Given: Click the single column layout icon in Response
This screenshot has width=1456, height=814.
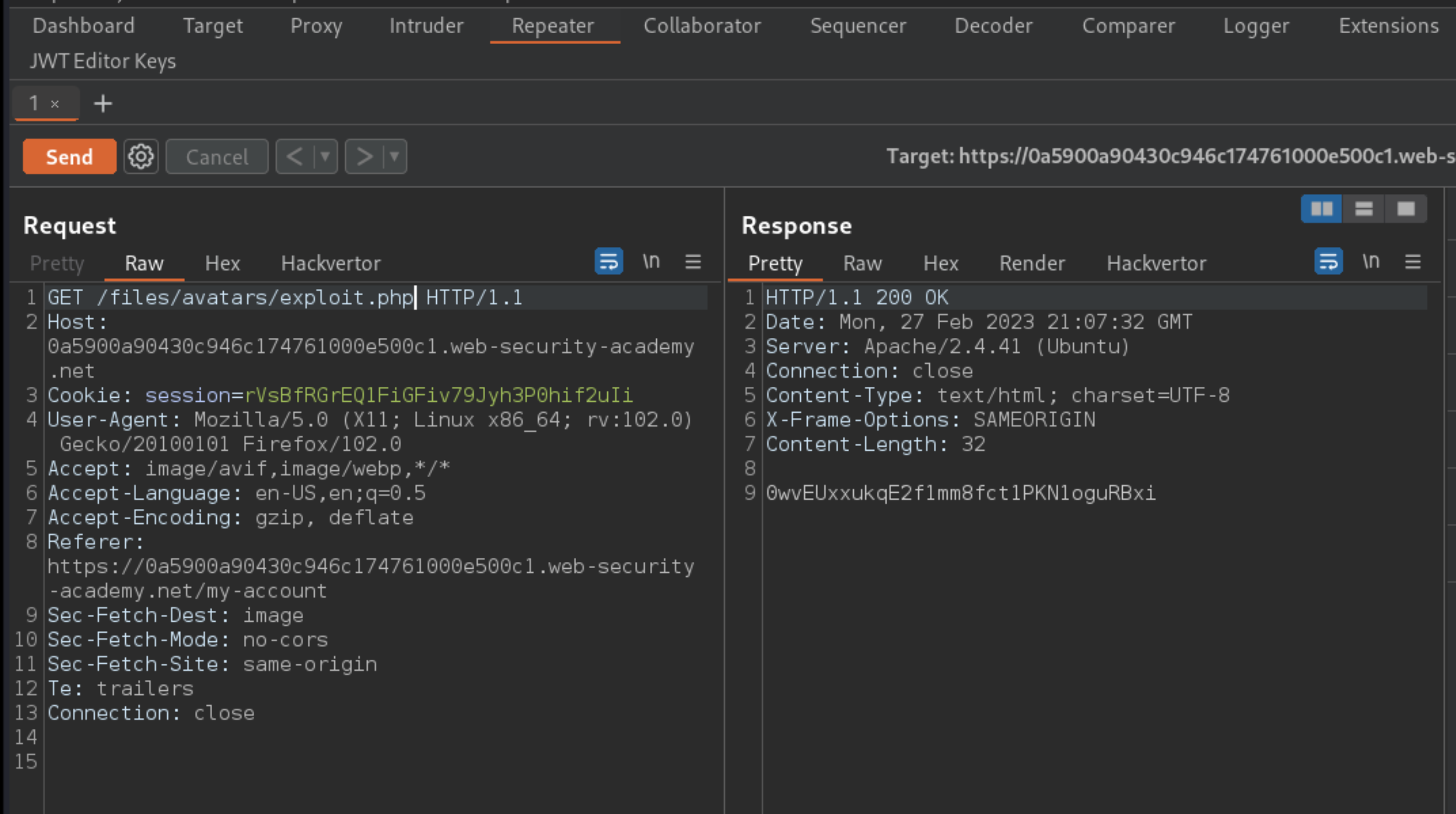Looking at the screenshot, I should pos(1406,209).
